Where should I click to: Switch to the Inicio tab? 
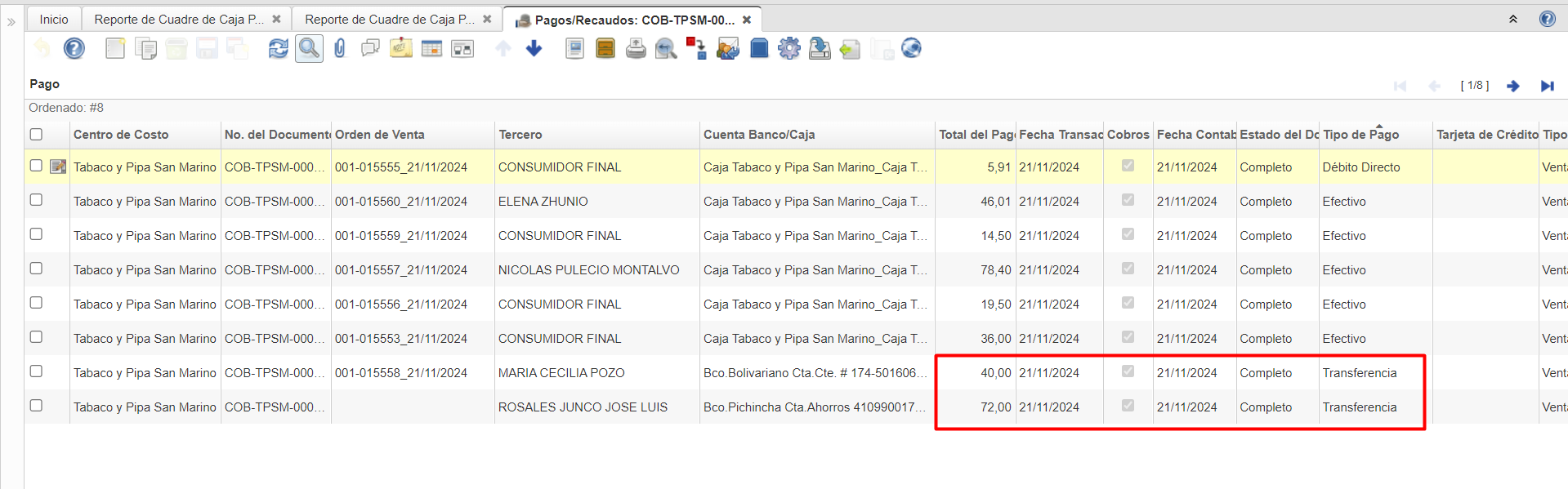coord(54,20)
